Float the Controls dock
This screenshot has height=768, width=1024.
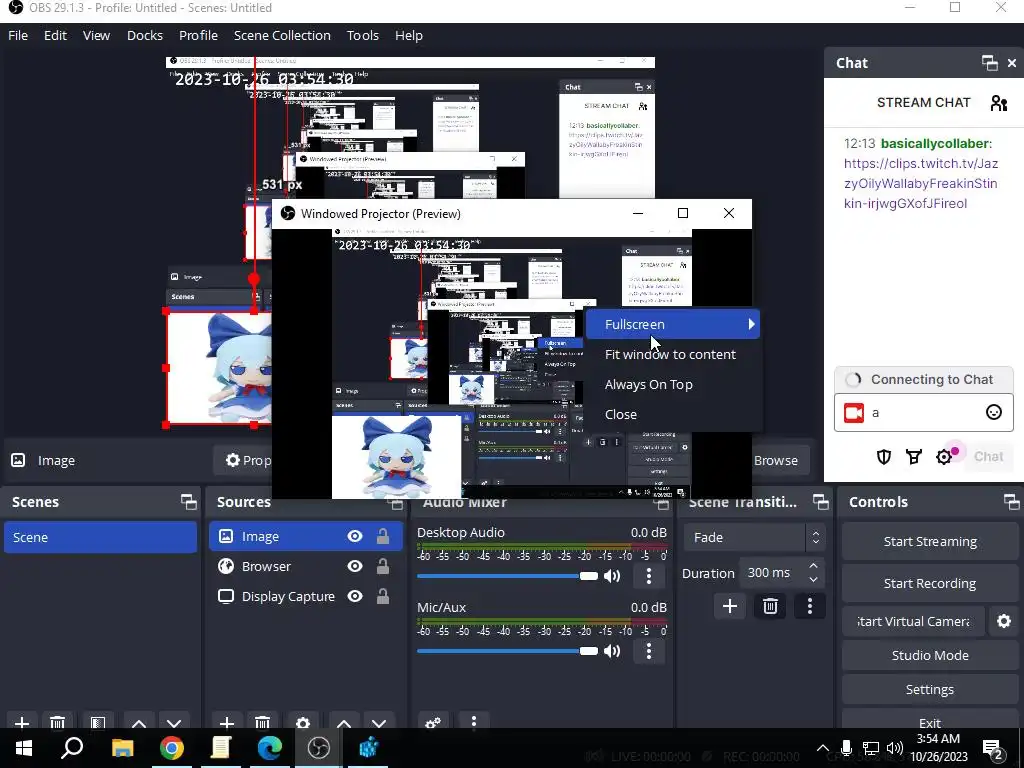[x=1011, y=502]
